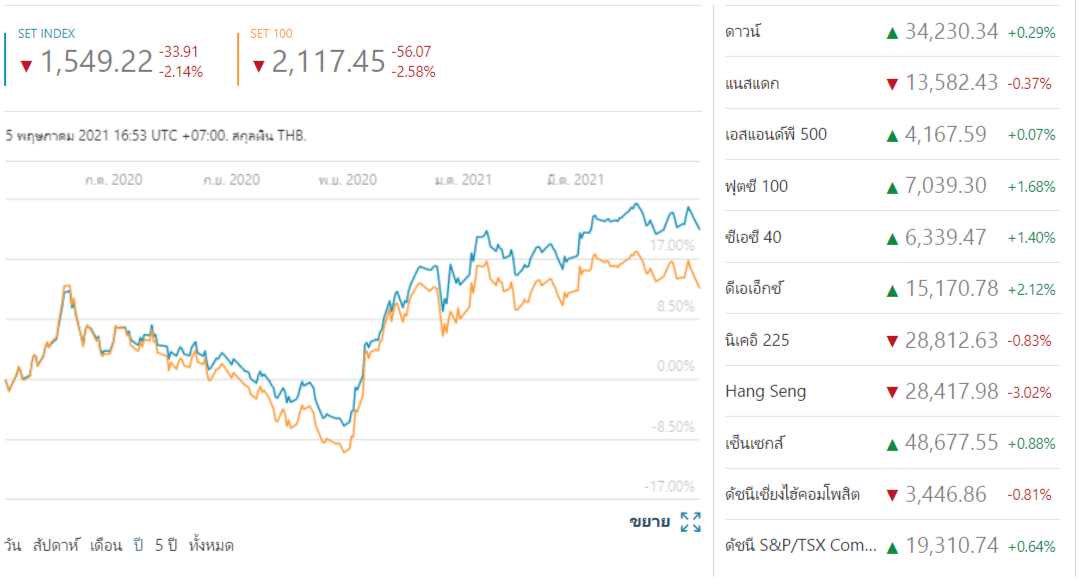Open the นิเคอิ 225 index row

(757, 340)
